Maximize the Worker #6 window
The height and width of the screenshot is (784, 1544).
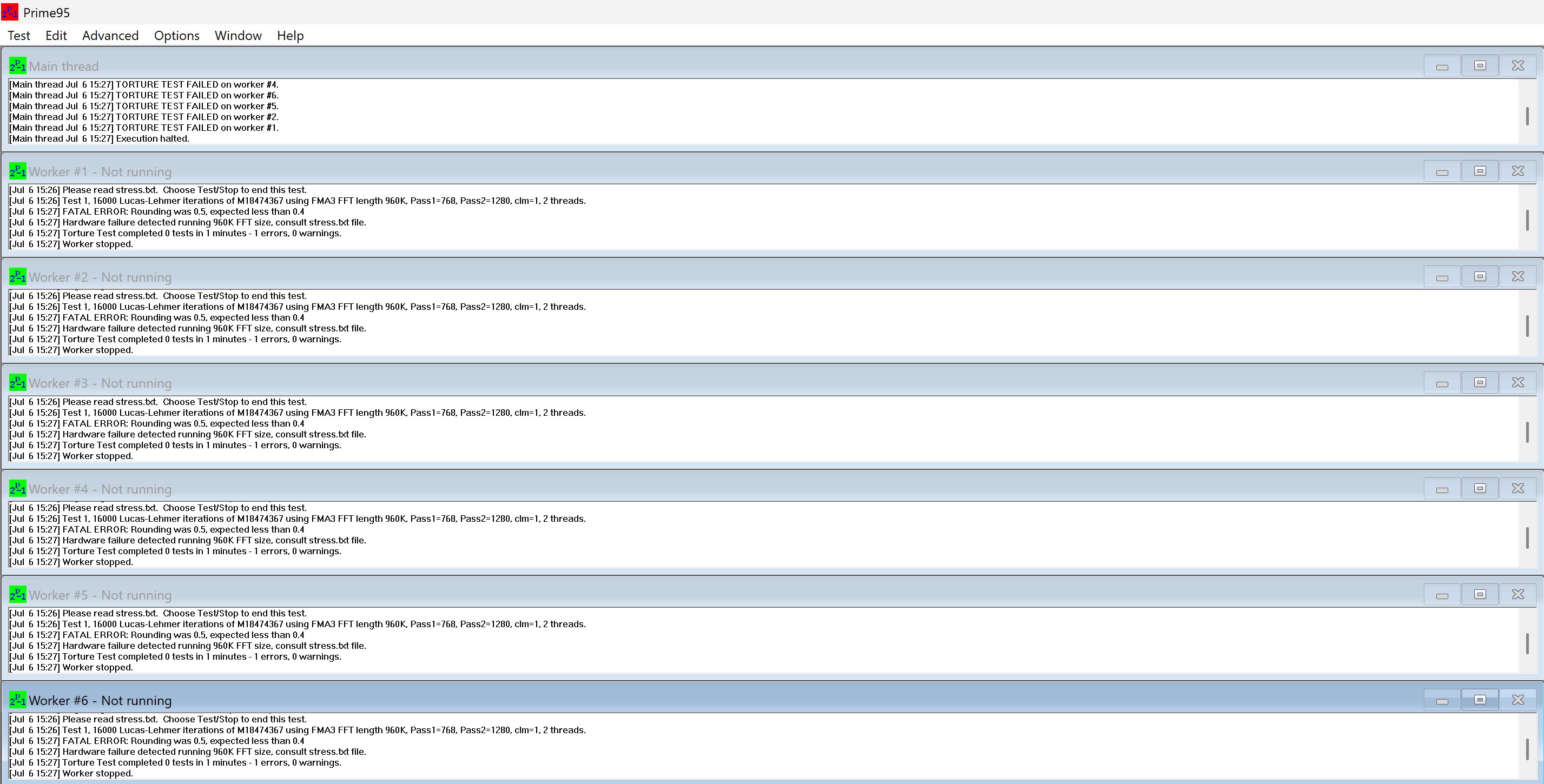(x=1480, y=700)
